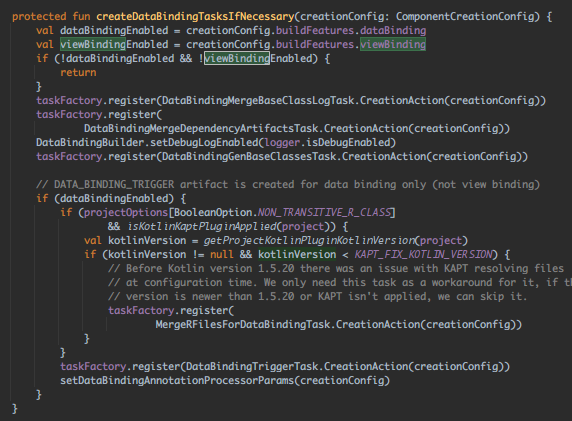This screenshot has width=572, height=421.
Task: Click the DataBindingMergeBaseClassLogTask class name
Action: [258, 100]
